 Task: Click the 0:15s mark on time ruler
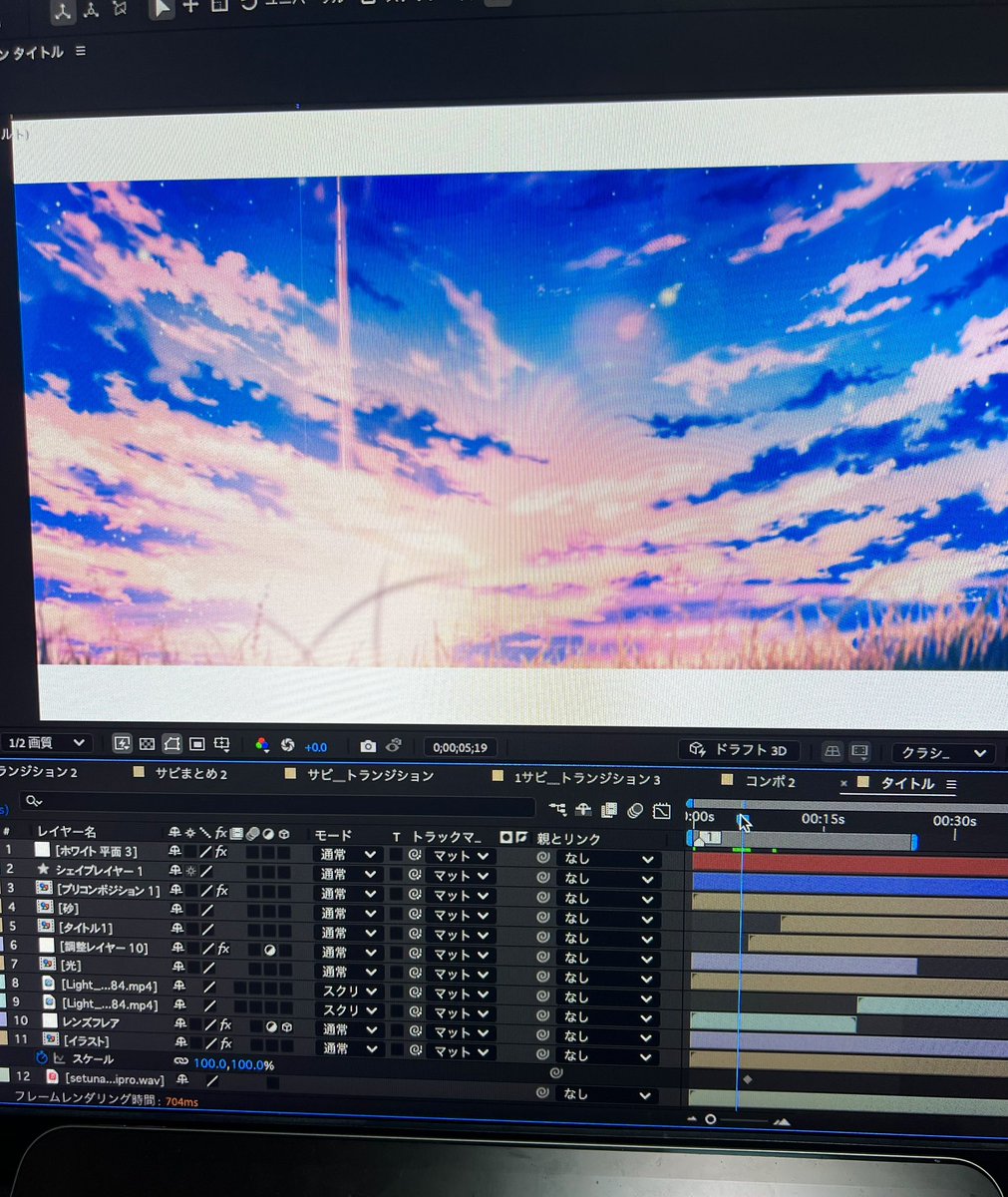point(824,819)
